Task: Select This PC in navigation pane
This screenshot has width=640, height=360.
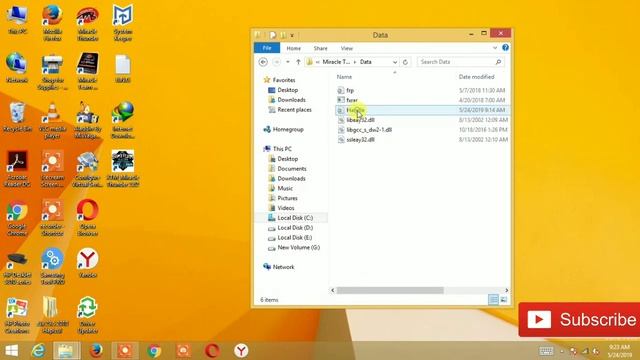Action: pos(282,149)
